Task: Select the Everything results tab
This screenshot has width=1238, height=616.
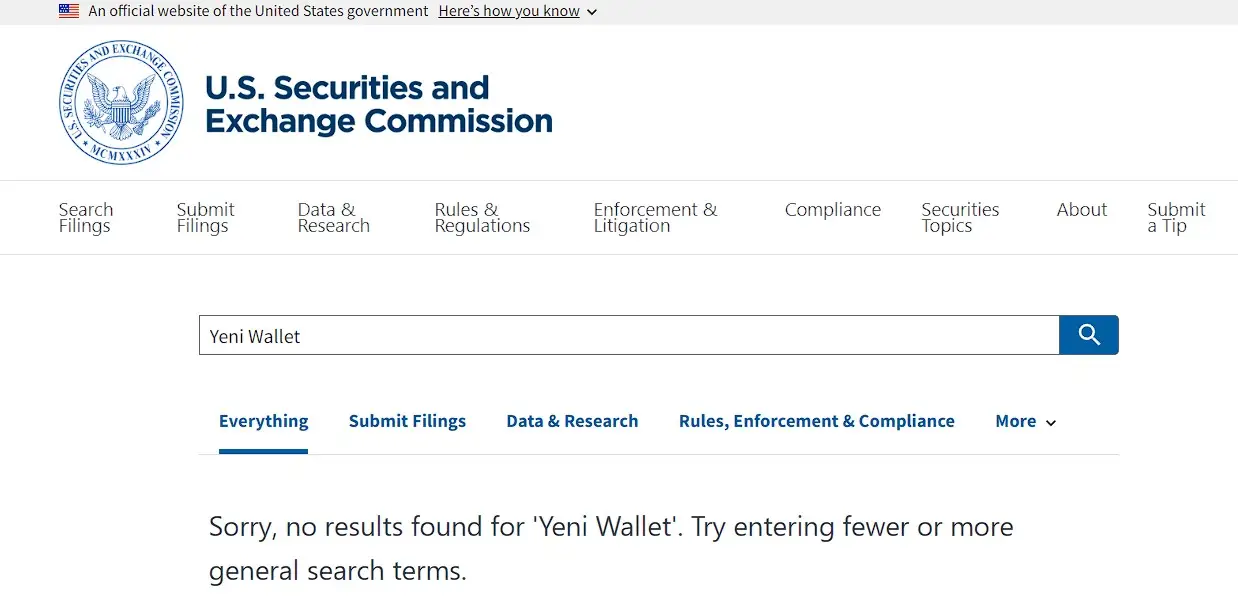Action: [x=263, y=422]
